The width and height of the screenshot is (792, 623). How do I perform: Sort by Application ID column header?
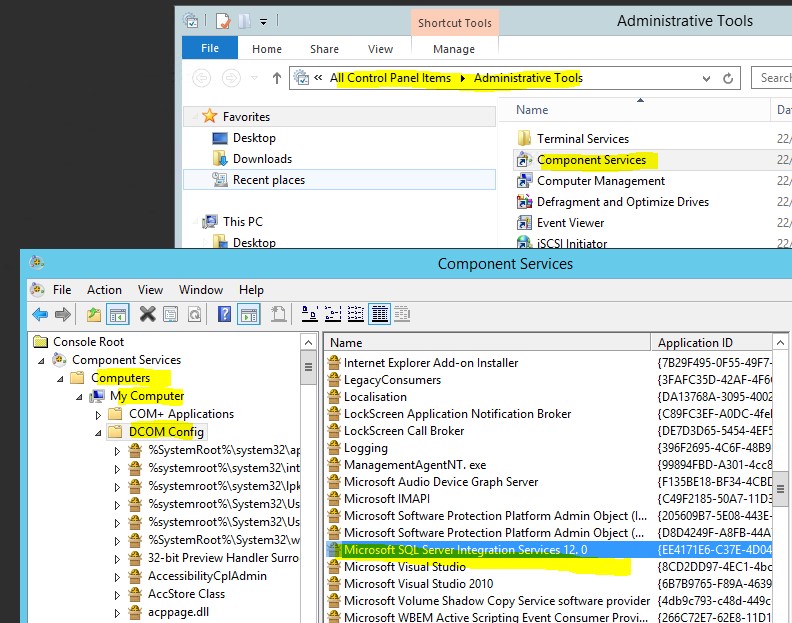pyautogui.click(x=712, y=343)
